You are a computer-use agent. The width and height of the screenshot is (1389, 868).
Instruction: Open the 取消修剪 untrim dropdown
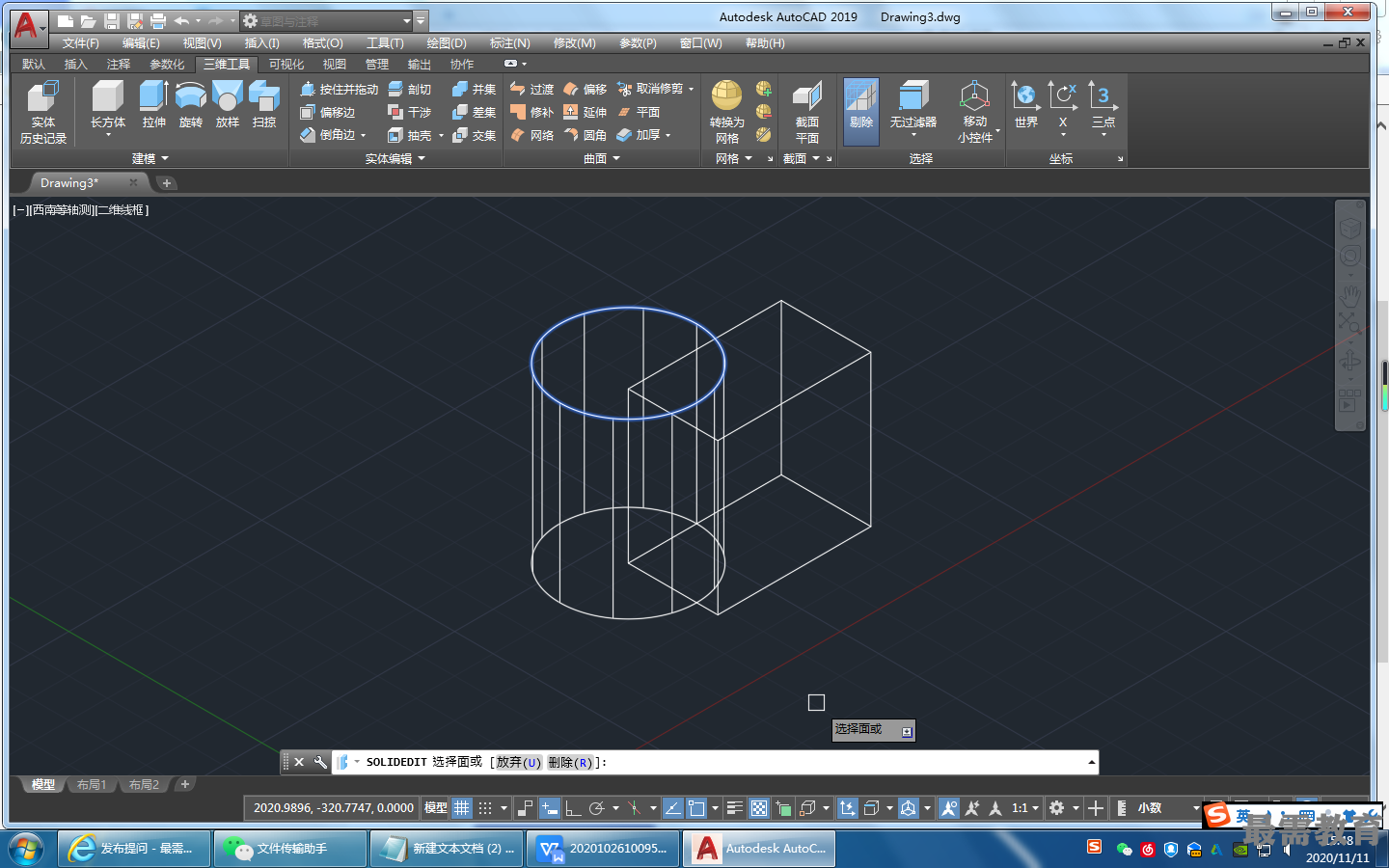point(691,89)
